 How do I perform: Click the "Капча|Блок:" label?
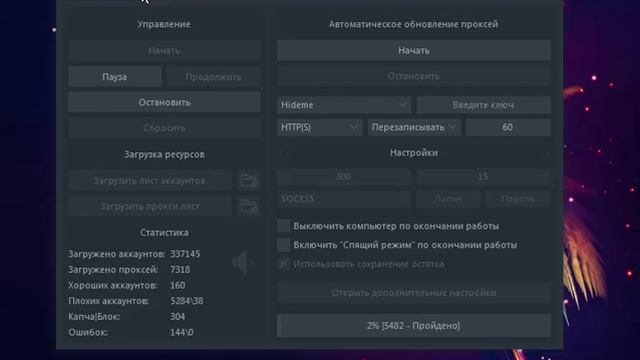(94, 316)
